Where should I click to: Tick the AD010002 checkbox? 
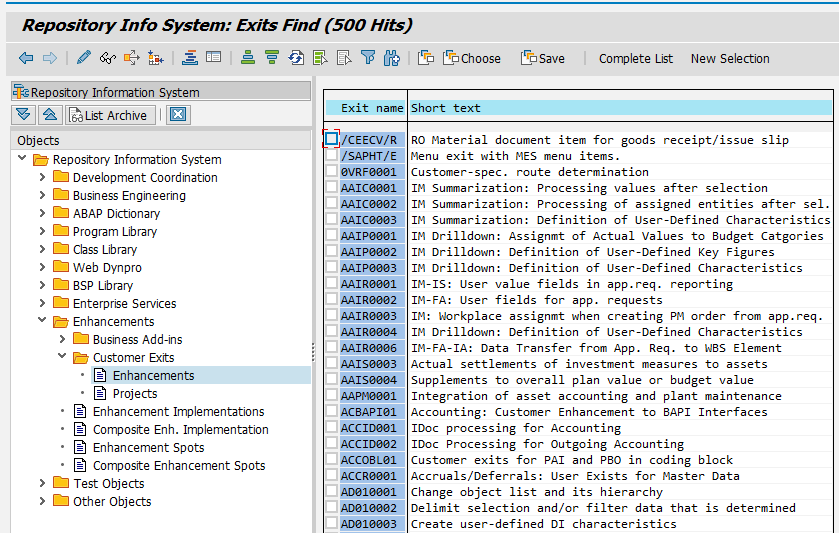pyautogui.click(x=331, y=507)
